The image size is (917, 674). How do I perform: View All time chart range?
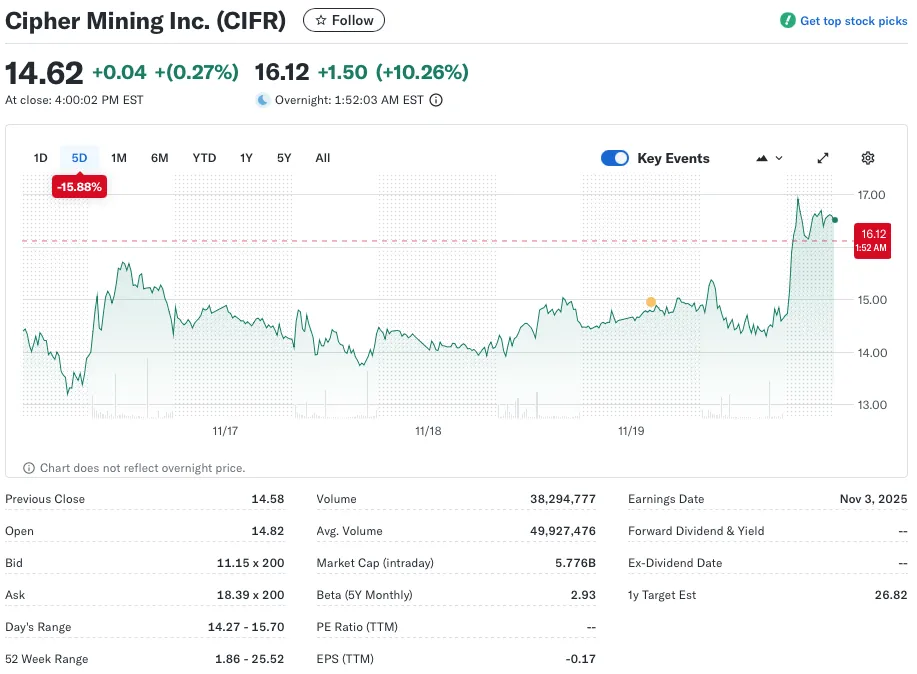[322, 158]
